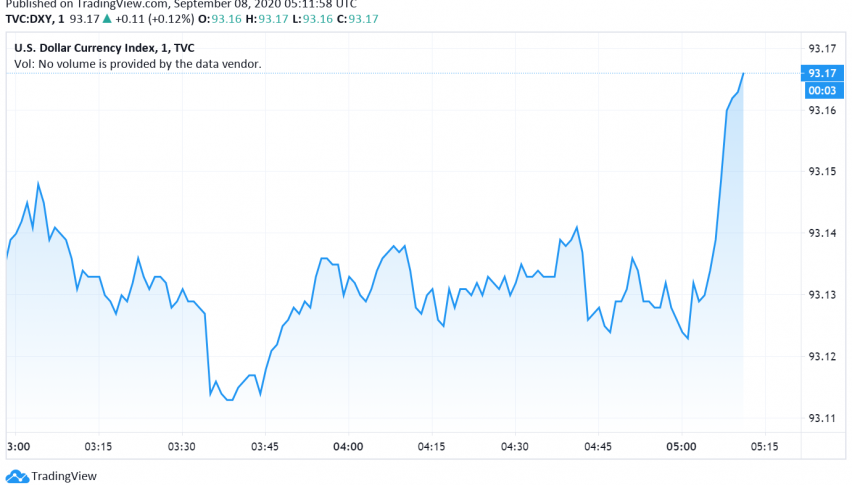
Task: Click the 04:15 time axis label
Action: coord(431,446)
